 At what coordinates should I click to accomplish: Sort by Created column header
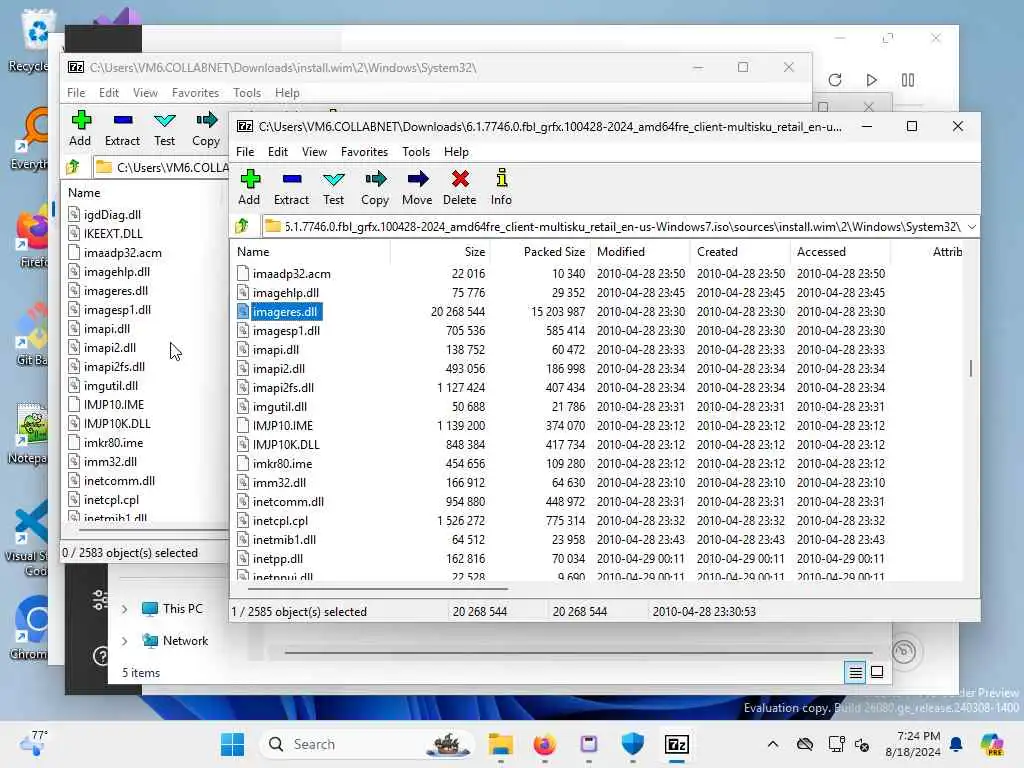740,251
